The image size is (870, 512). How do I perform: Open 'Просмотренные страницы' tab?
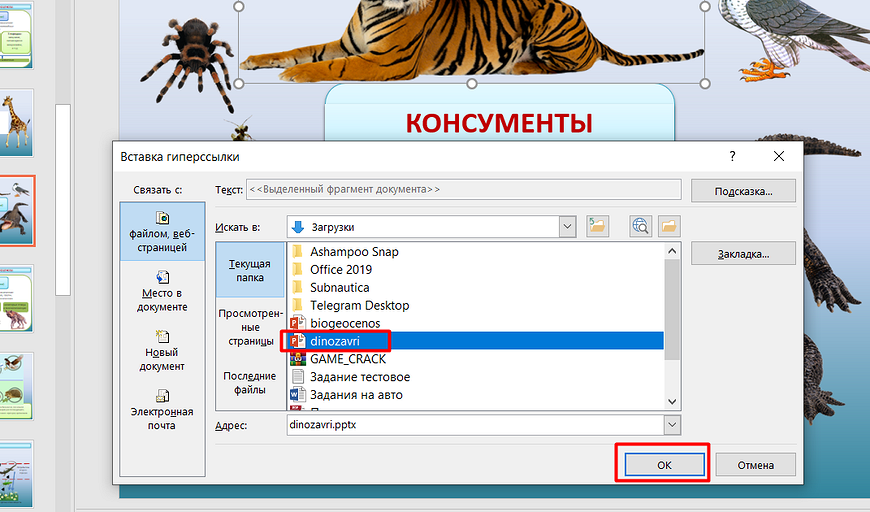(x=250, y=326)
